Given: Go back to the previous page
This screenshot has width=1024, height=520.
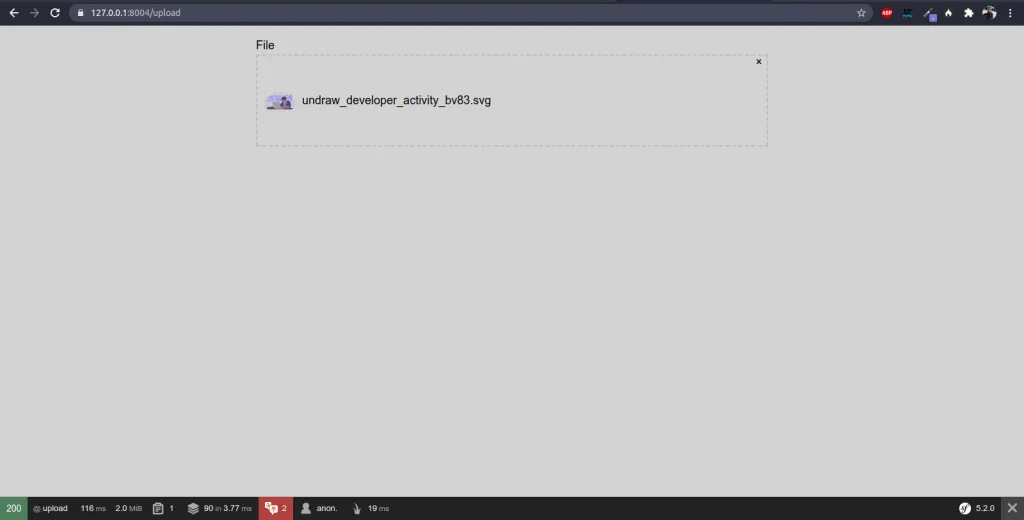Looking at the screenshot, I should tap(14, 13).
